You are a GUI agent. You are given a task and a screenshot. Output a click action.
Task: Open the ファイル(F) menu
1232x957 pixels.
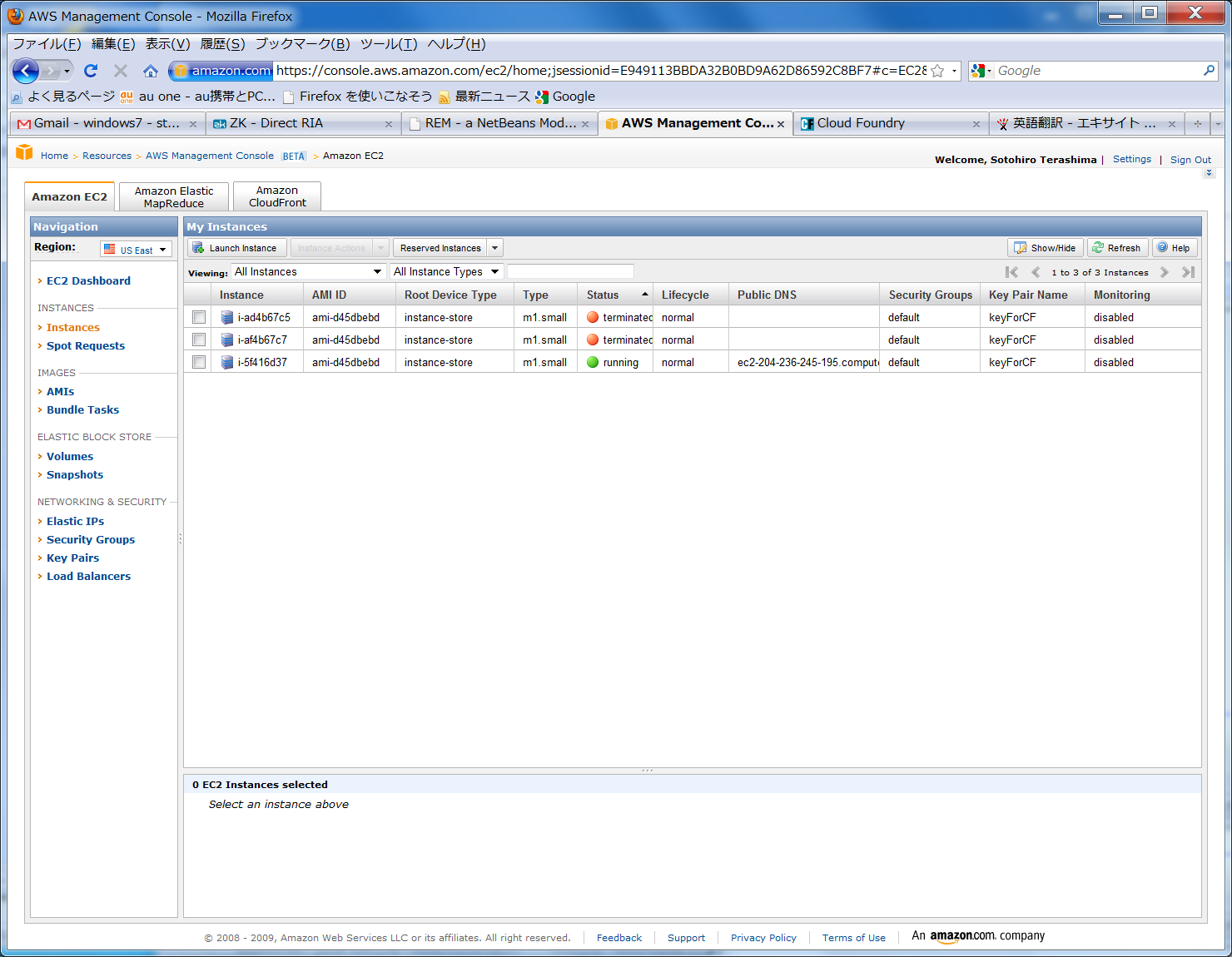[47, 44]
